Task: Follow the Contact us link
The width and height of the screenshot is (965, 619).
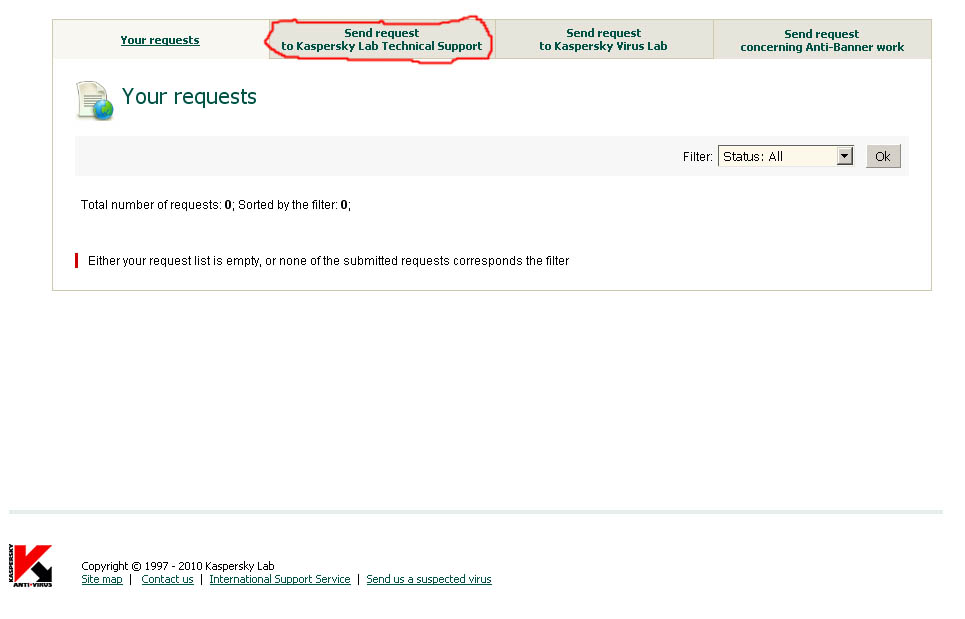Action: coord(167,579)
